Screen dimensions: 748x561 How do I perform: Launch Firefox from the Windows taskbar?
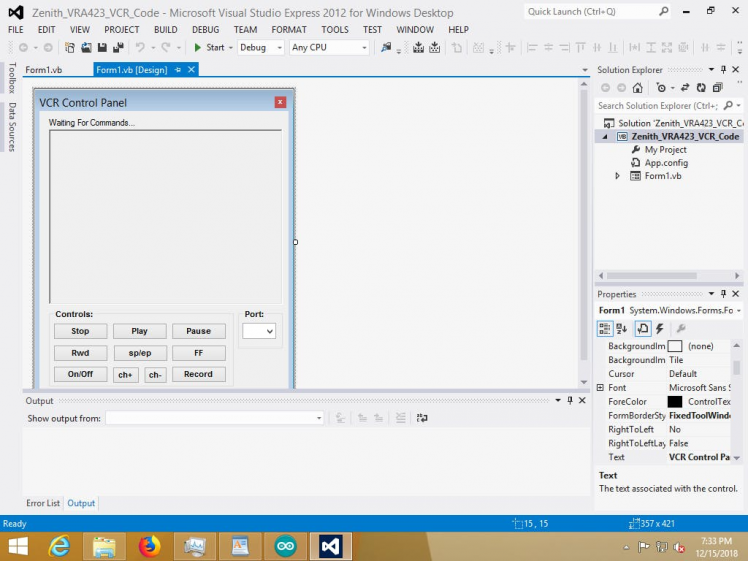(x=149, y=546)
